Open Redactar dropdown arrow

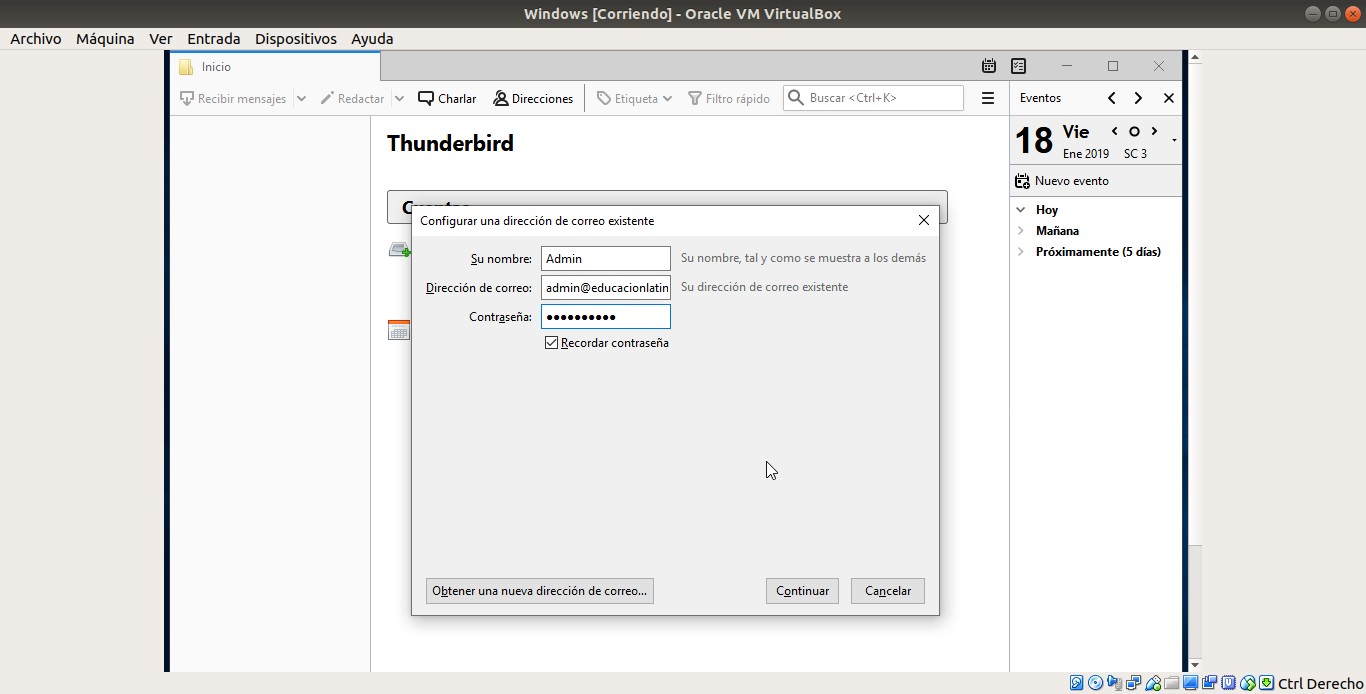pyautogui.click(x=399, y=98)
